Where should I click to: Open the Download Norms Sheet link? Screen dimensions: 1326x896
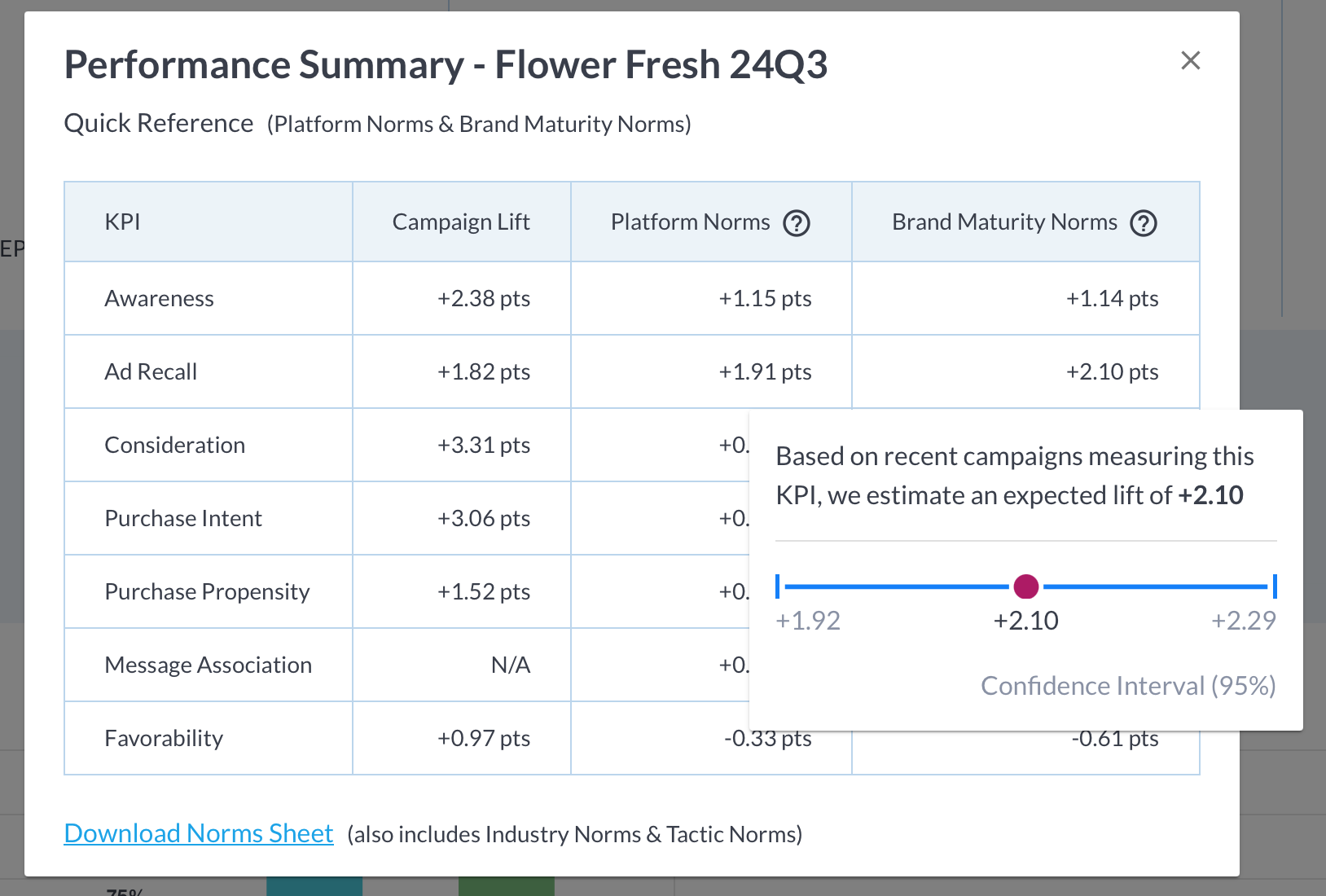[199, 833]
